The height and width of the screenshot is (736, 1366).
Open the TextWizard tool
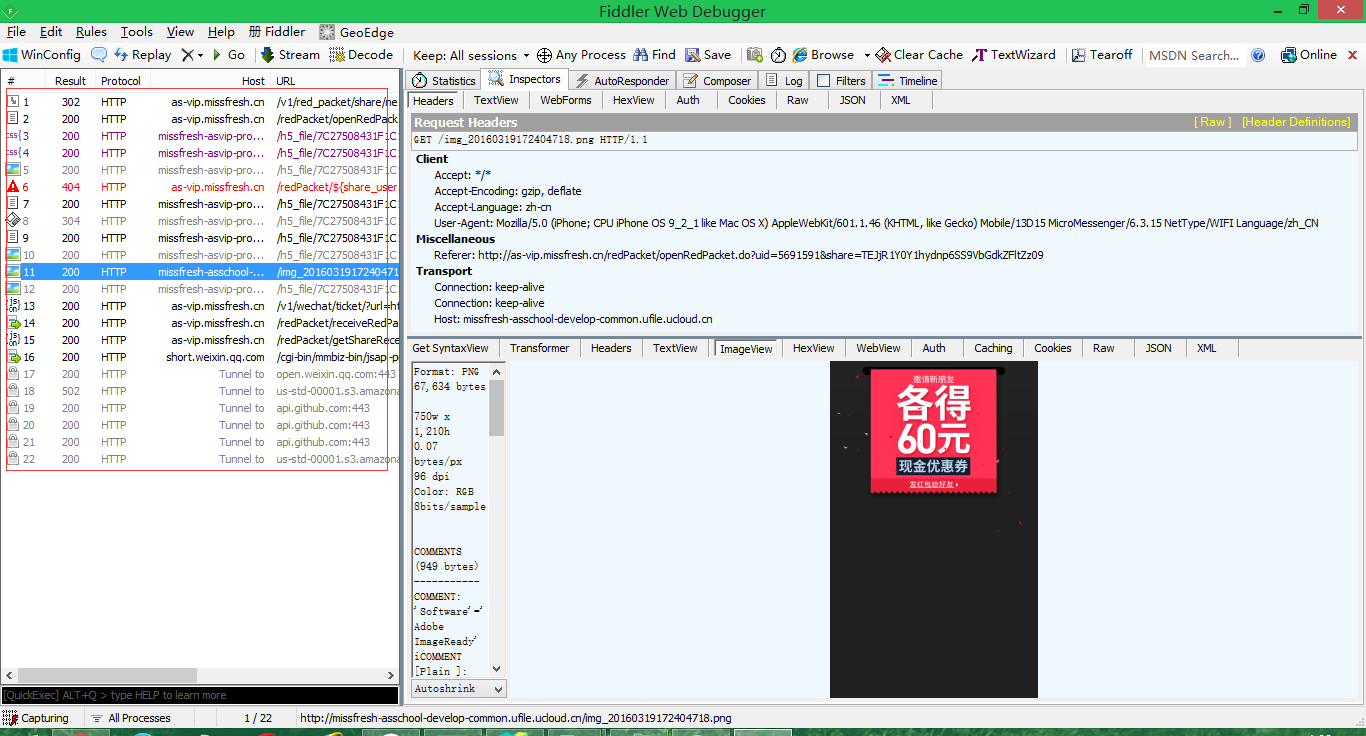click(981, 55)
